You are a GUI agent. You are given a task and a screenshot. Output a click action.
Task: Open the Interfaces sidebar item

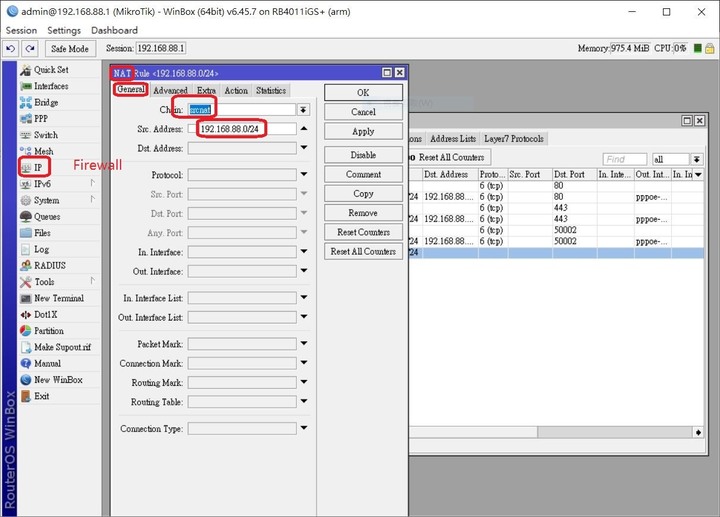click(x=51, y=86)
